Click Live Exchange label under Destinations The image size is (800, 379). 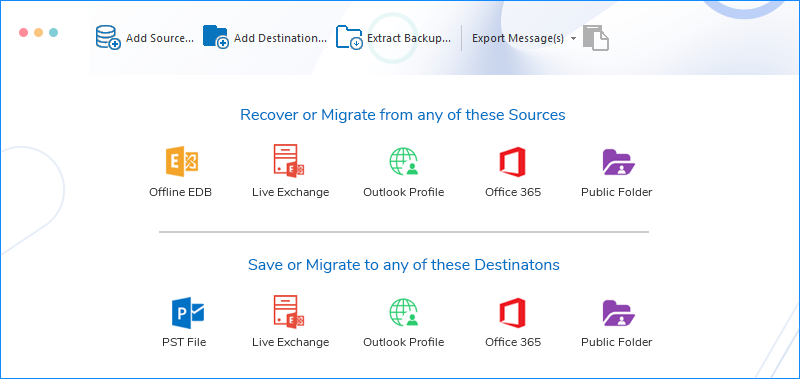tap(290, 342)
